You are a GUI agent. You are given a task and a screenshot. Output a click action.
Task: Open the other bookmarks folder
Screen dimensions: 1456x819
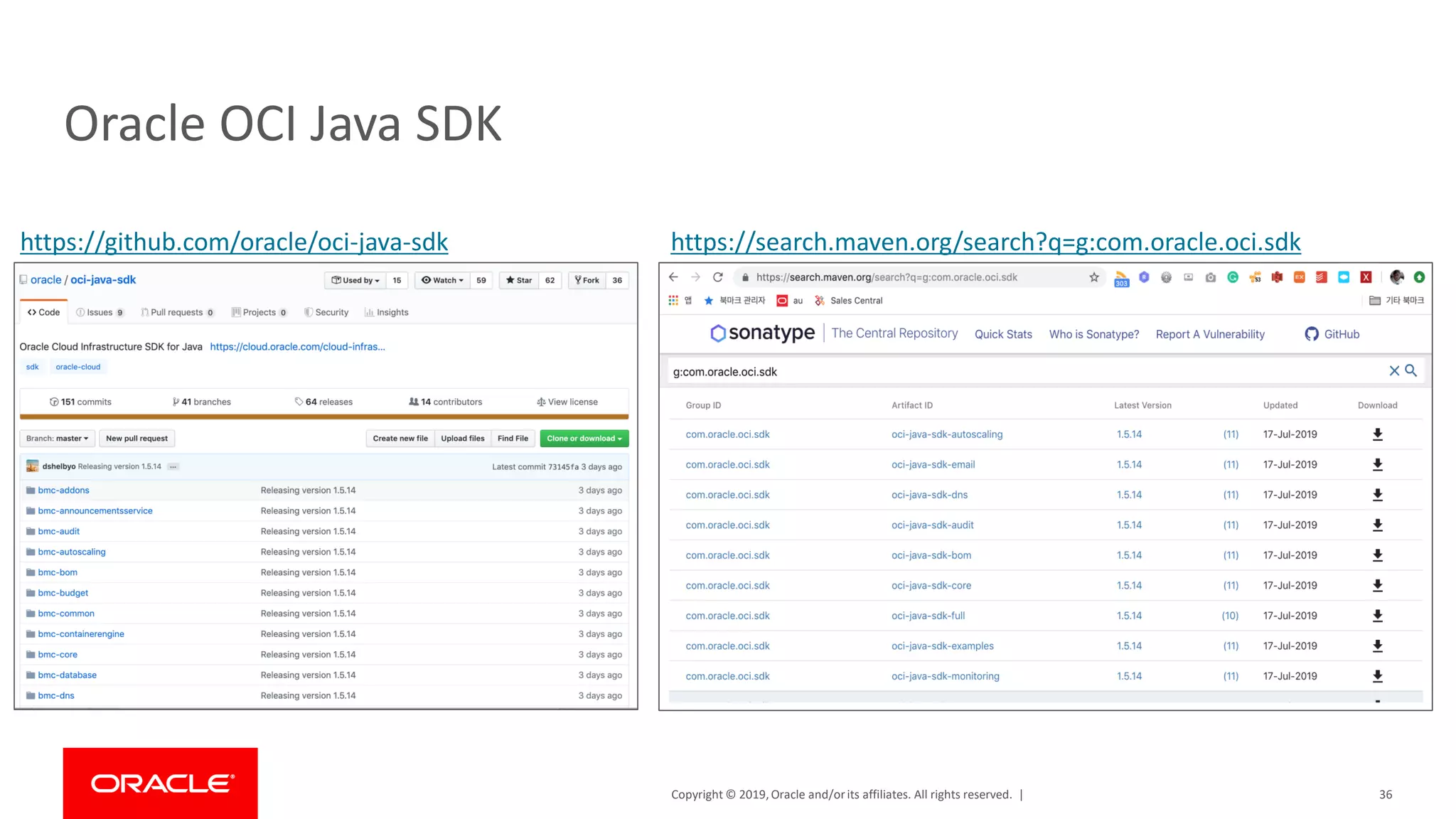click(x=1396, y=301)
